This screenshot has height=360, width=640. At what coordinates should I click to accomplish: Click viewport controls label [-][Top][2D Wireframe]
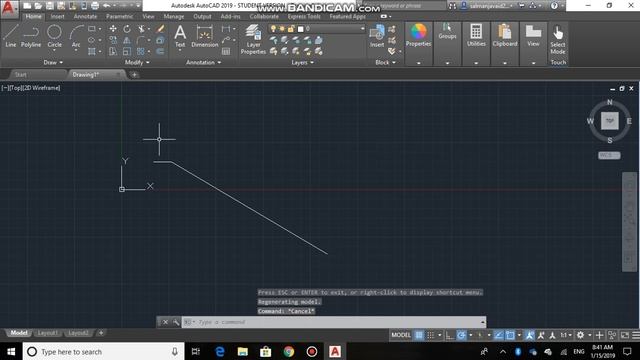[31, 88]
